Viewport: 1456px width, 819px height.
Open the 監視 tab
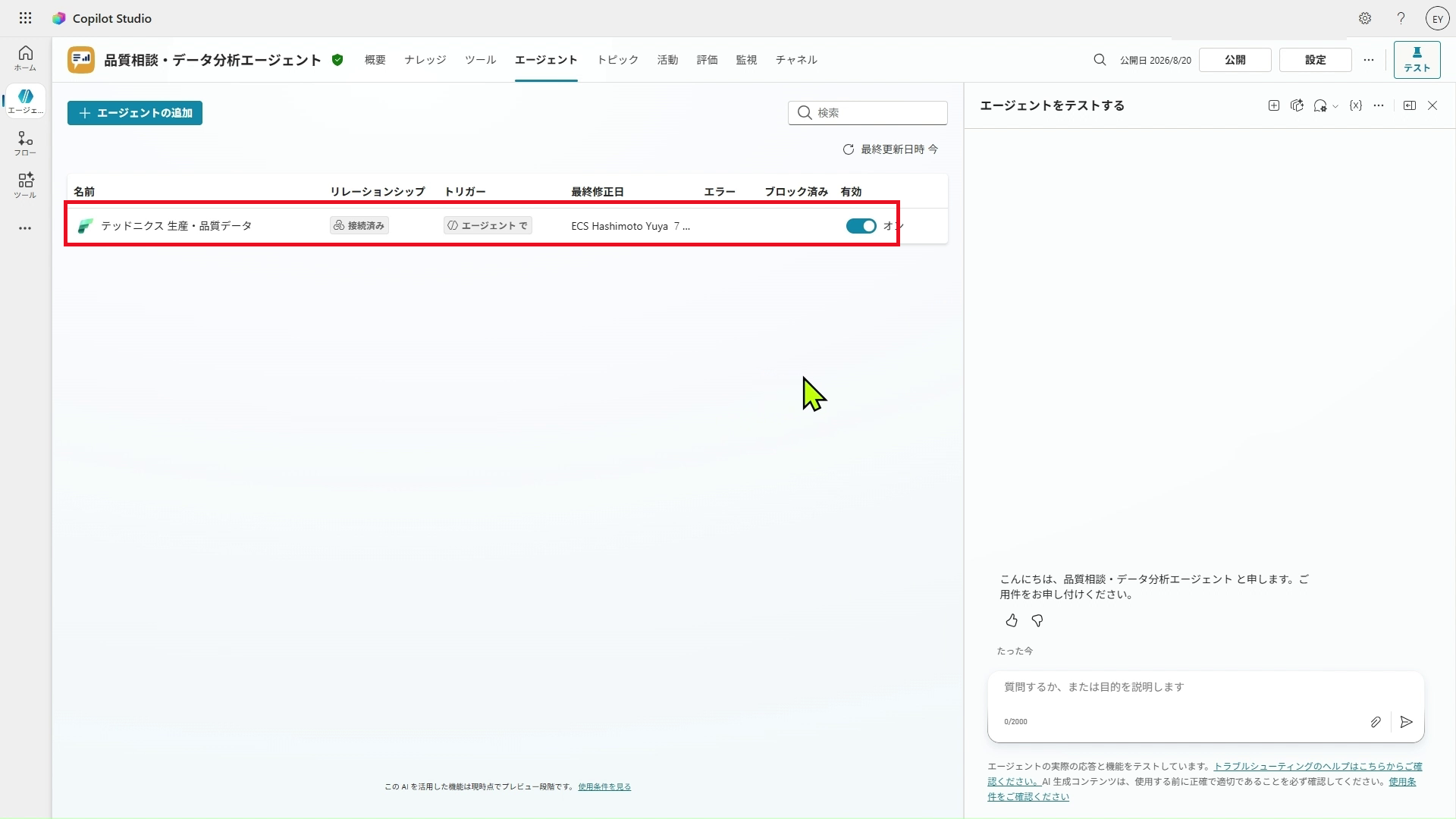point(746,60)
